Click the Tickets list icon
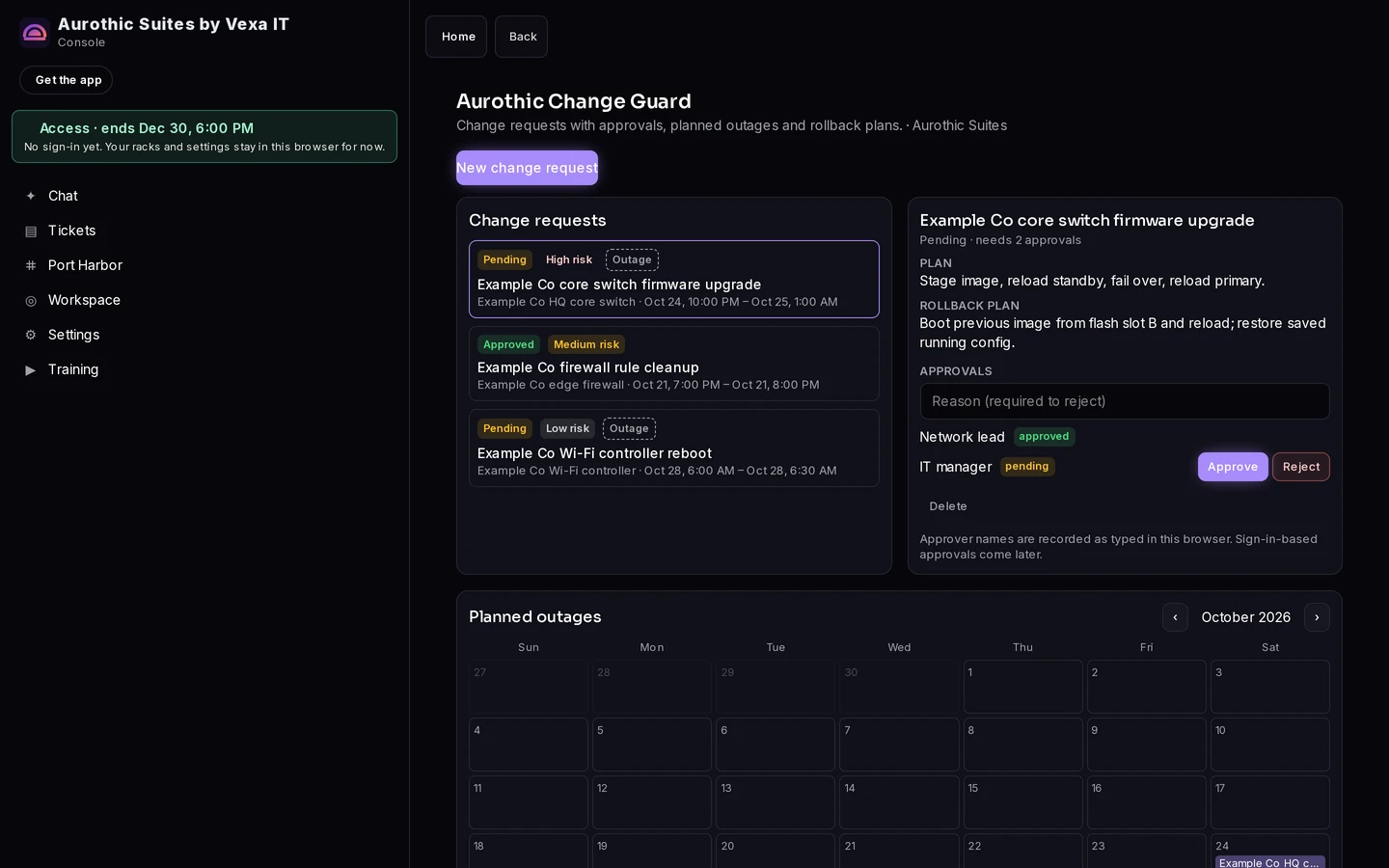Screen dimensions: 1389x868 pyautogui.click(x=31, y=231)
